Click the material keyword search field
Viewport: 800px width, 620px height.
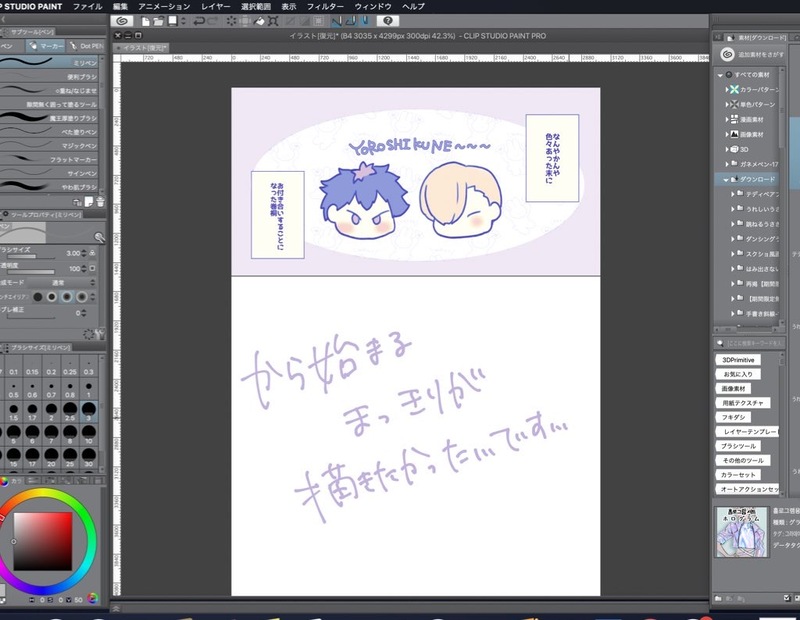click(753, 343)
